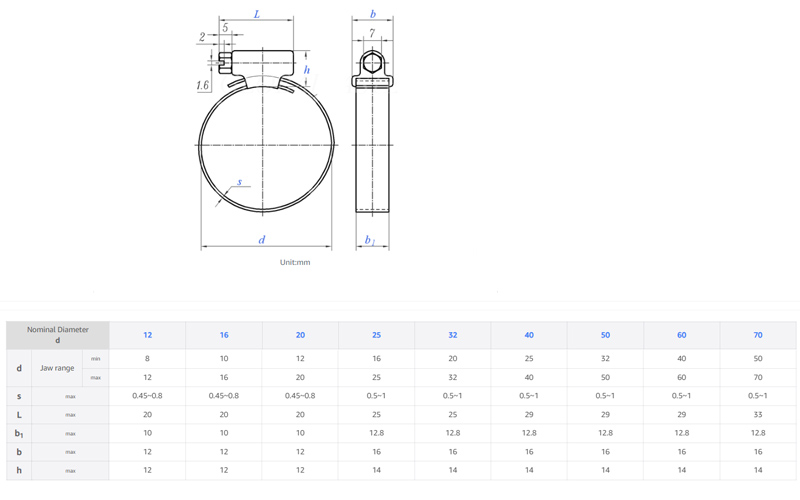Image resolution: width=800 pixels, height=500 pixels.
Task: Click the Nominal Diameter d header cell
Action: (58, 335)
